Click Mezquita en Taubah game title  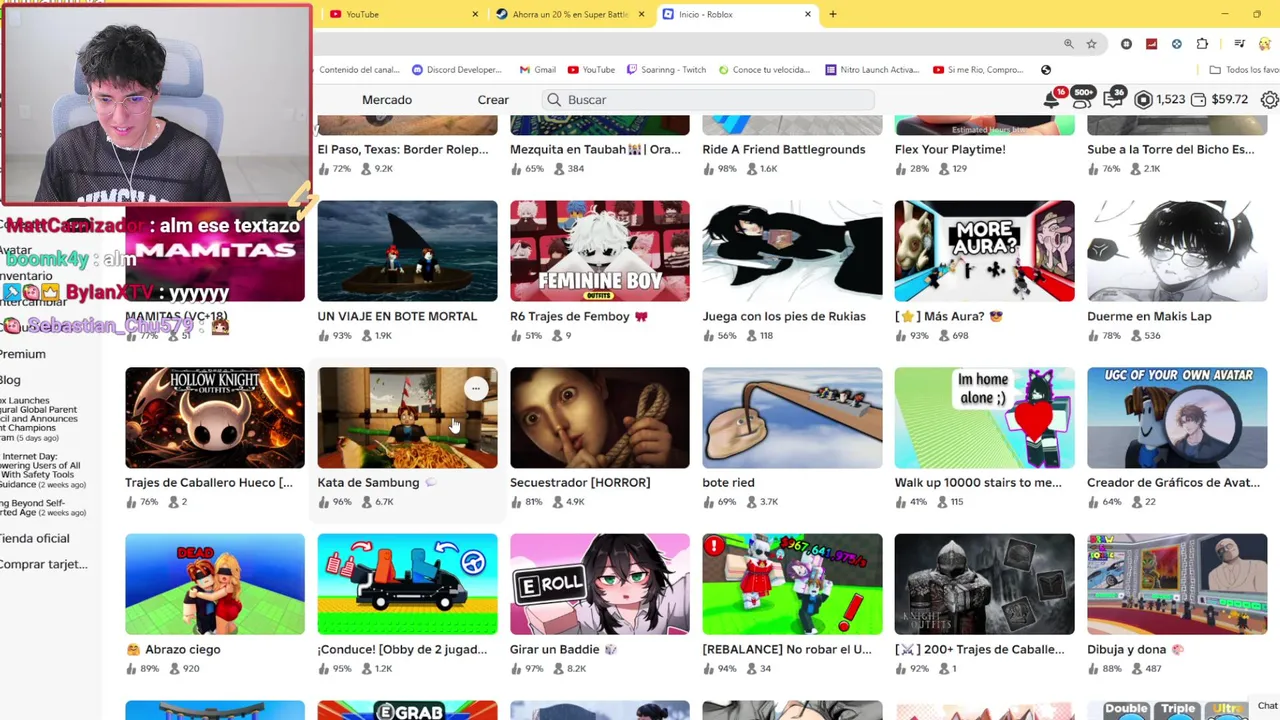[595, 149]
